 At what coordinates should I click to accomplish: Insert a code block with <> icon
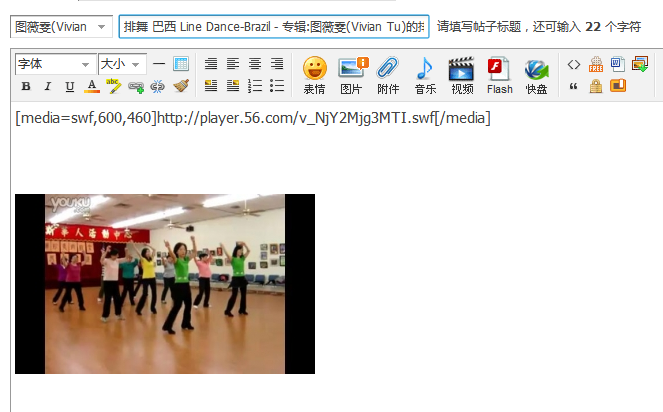(x=574, y=64)
